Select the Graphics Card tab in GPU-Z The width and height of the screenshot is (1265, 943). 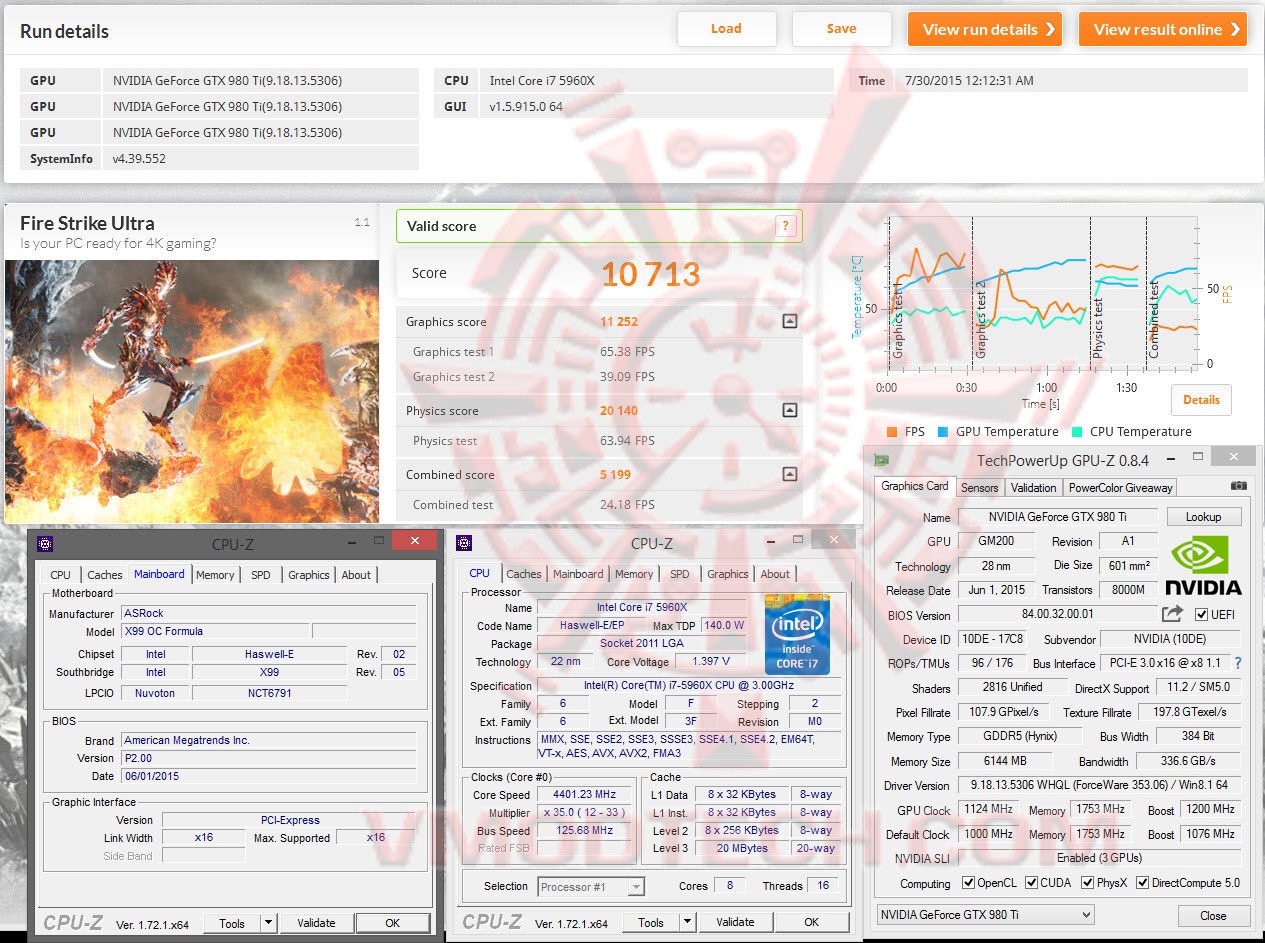915,486
